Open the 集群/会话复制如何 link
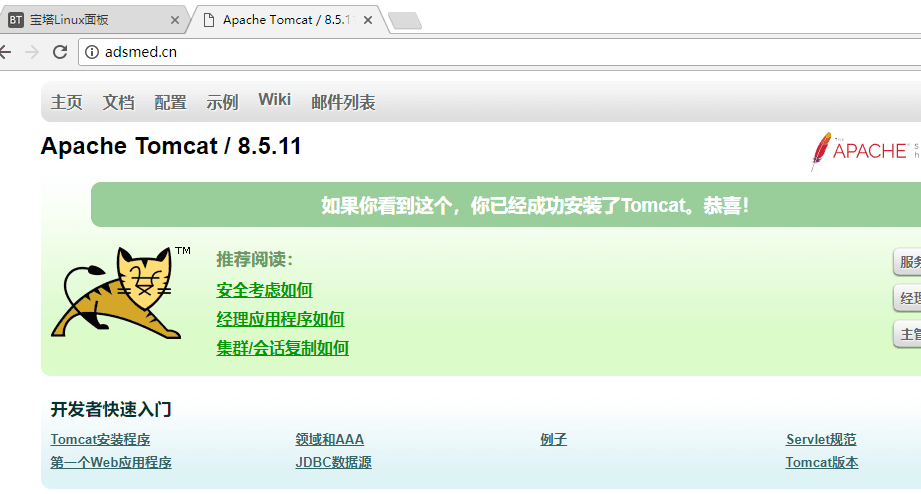The width and height of the screenshot is (921, 494). click(x=283, y=348)
